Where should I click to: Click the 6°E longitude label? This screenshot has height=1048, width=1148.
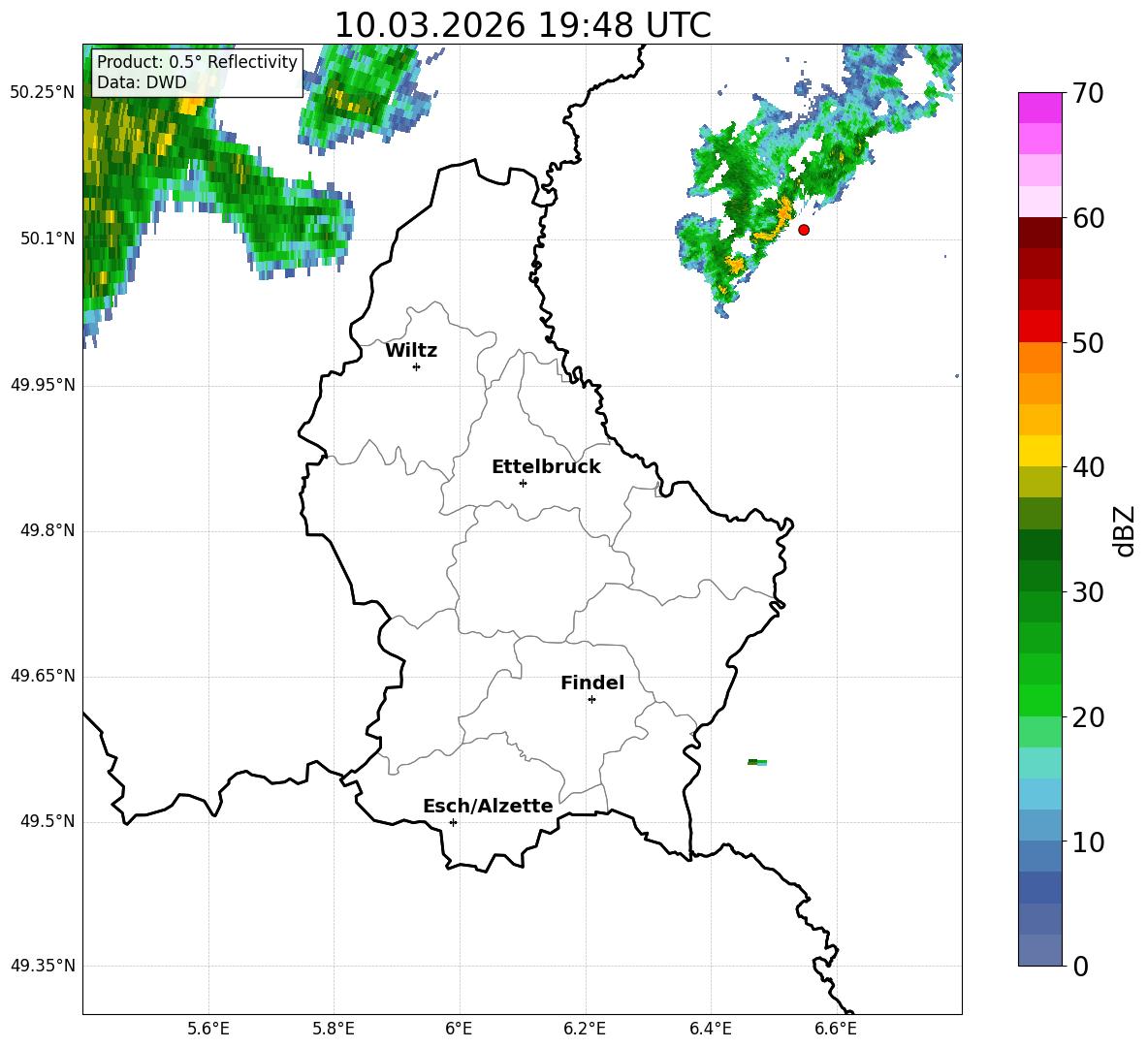(x=459, y=1029)
